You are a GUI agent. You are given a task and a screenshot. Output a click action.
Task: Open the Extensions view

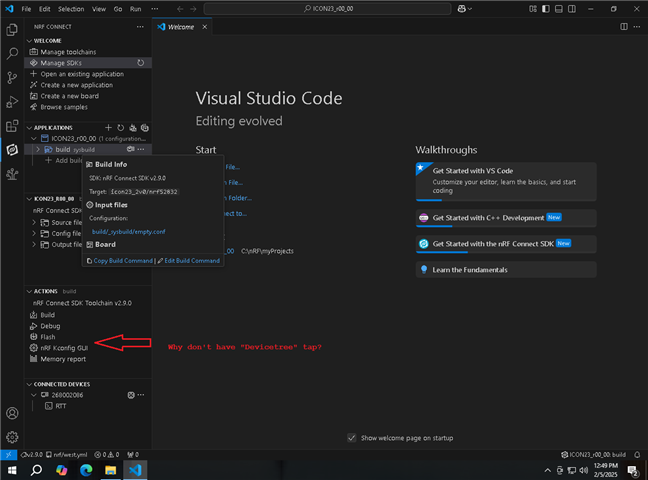point(12,125)
